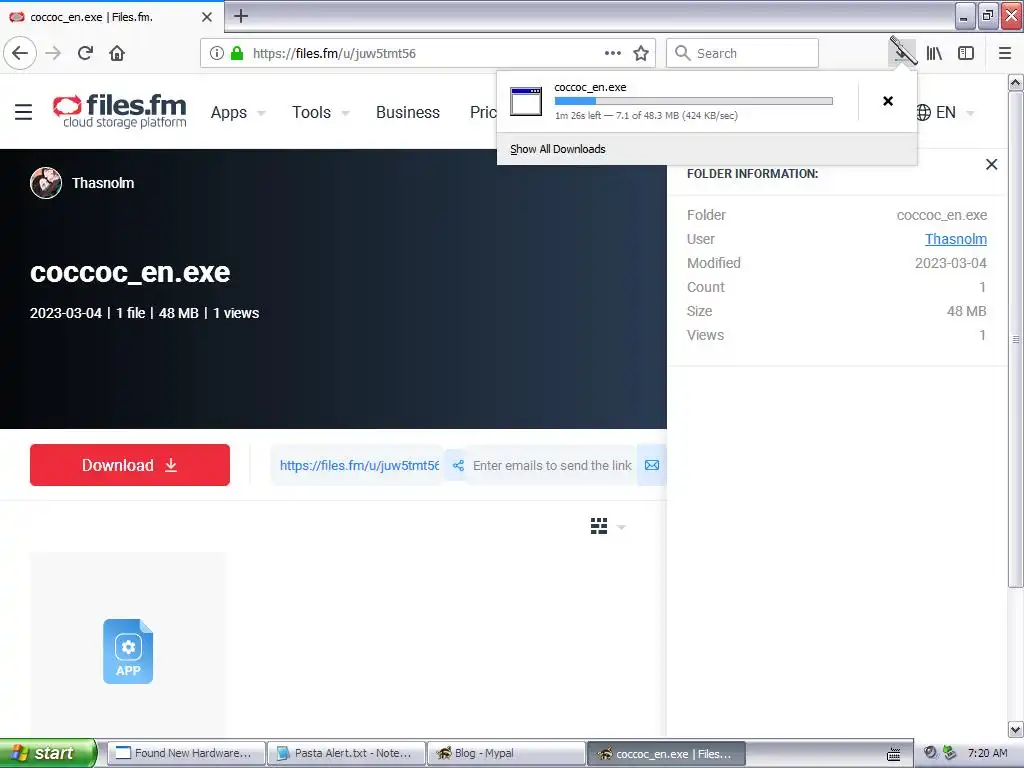Focus the enter emails input field
The height and width of the screenshot is (768, 1024).
[552, 465]
